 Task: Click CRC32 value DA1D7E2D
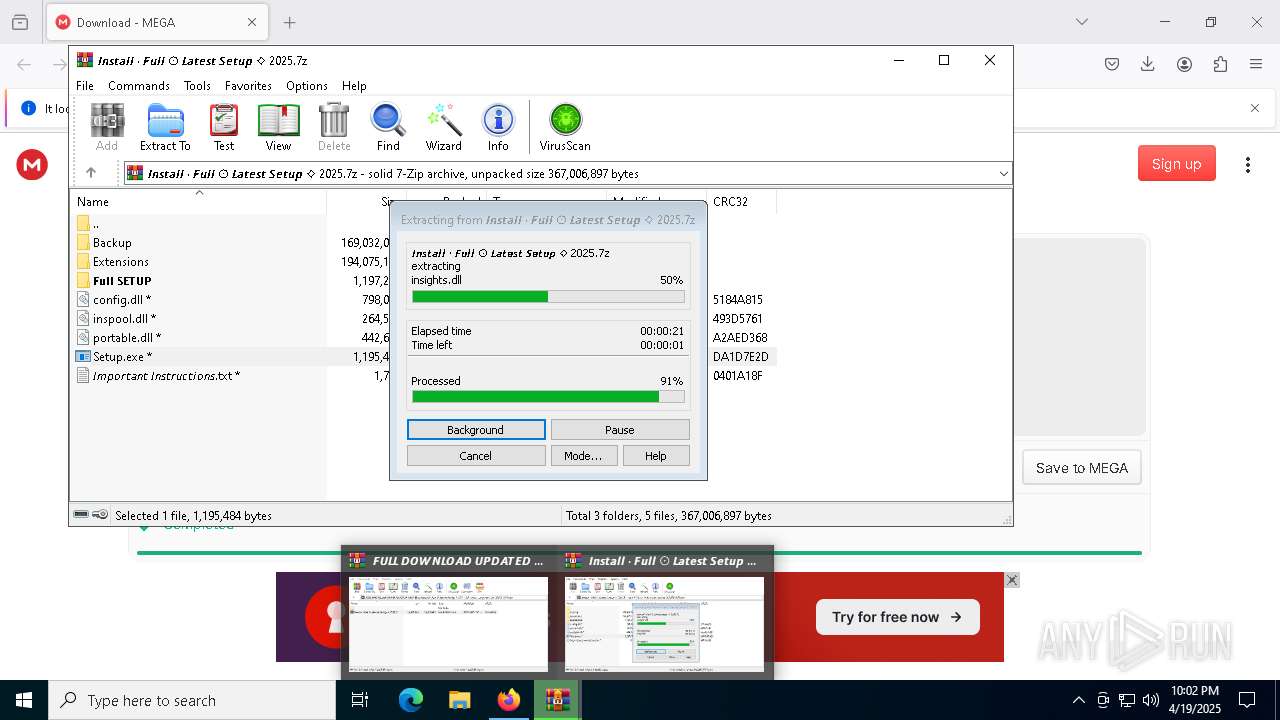tap(741, 357)
